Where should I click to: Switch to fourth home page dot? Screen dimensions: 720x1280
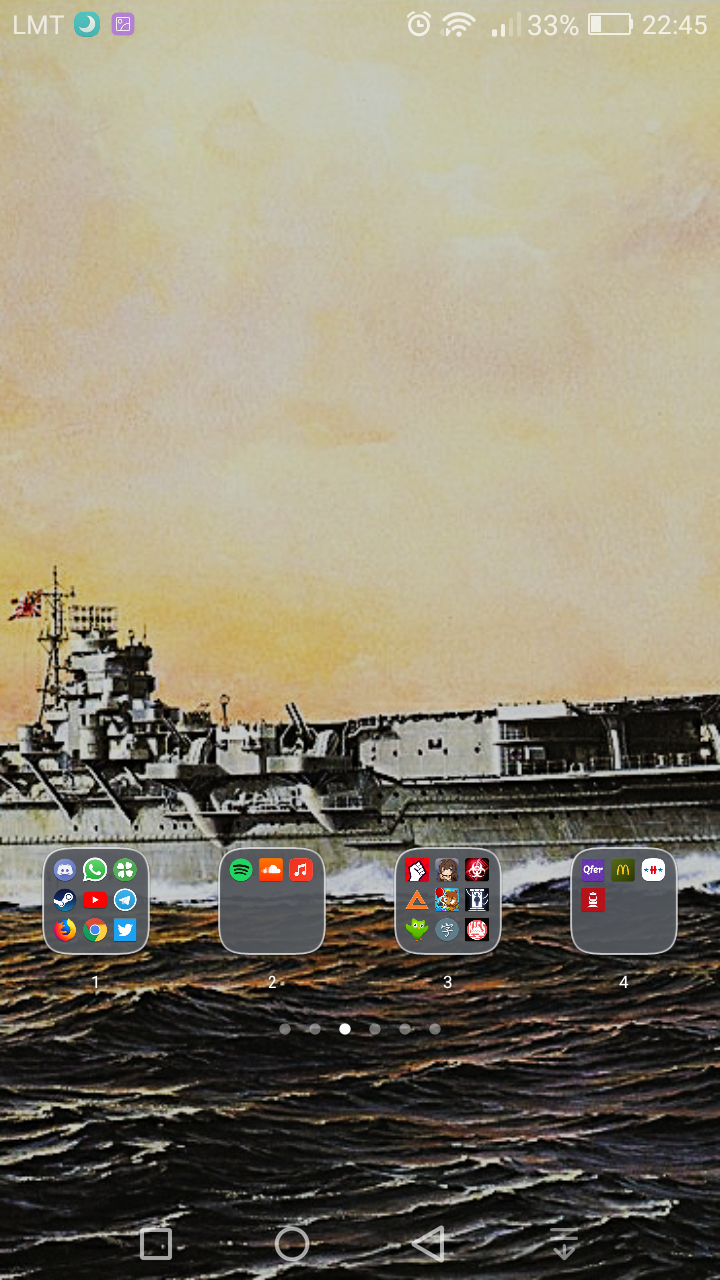tap(375, 1029)
